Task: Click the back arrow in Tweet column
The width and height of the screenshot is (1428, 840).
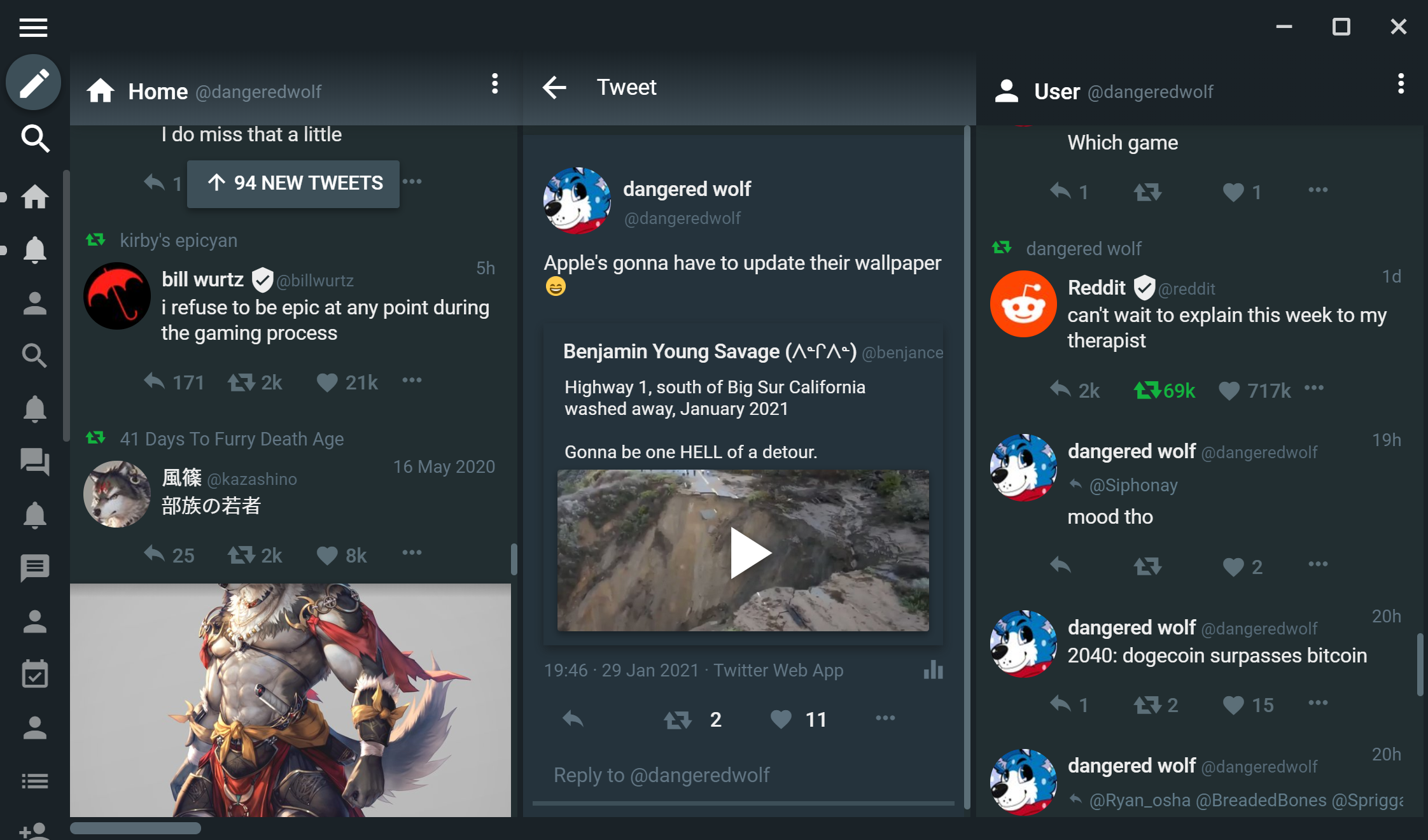Action: pyautogui.click(x=554, y=87)
